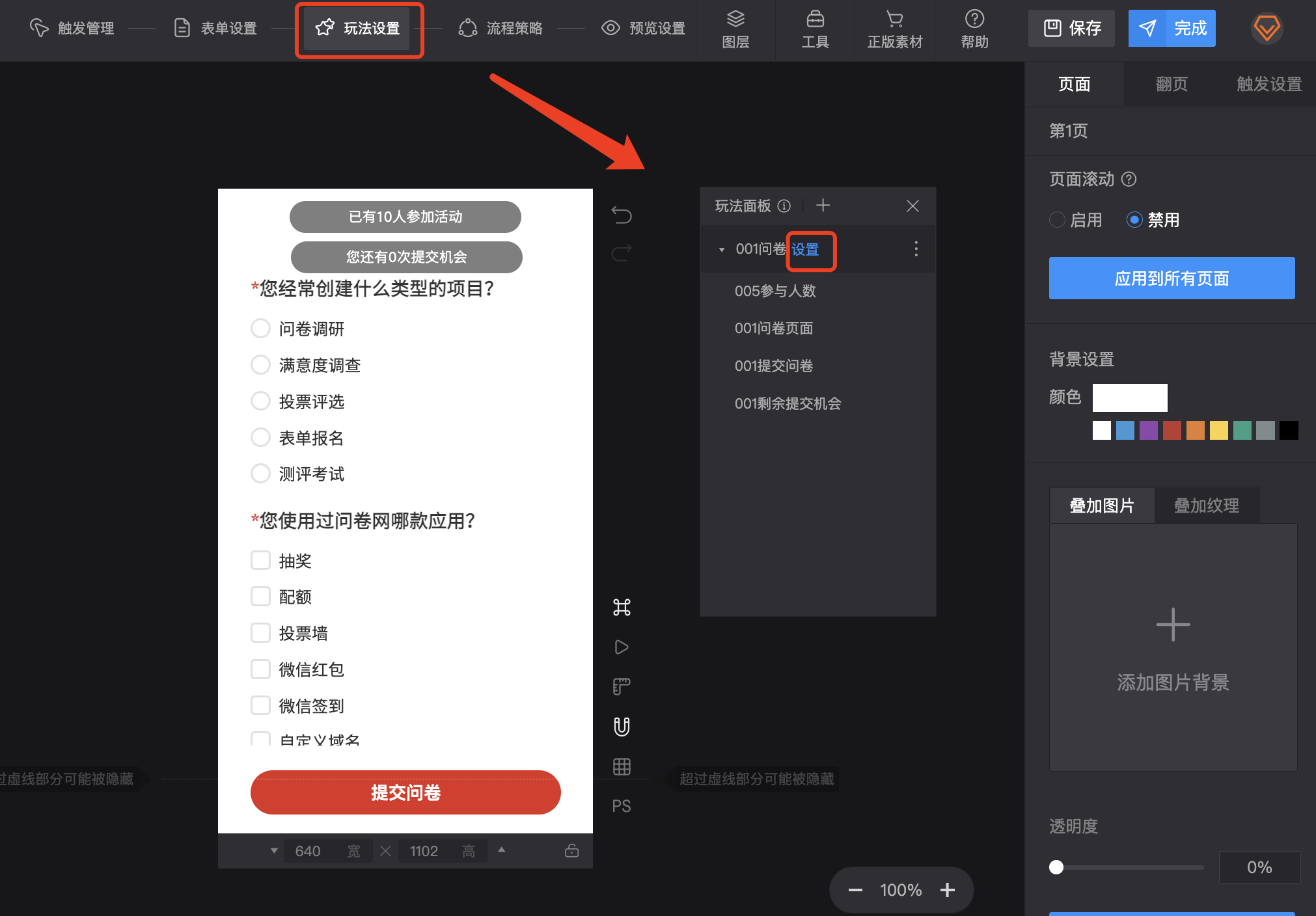
Task: Open the 预览设置 step
Action: tap(644, 28)
